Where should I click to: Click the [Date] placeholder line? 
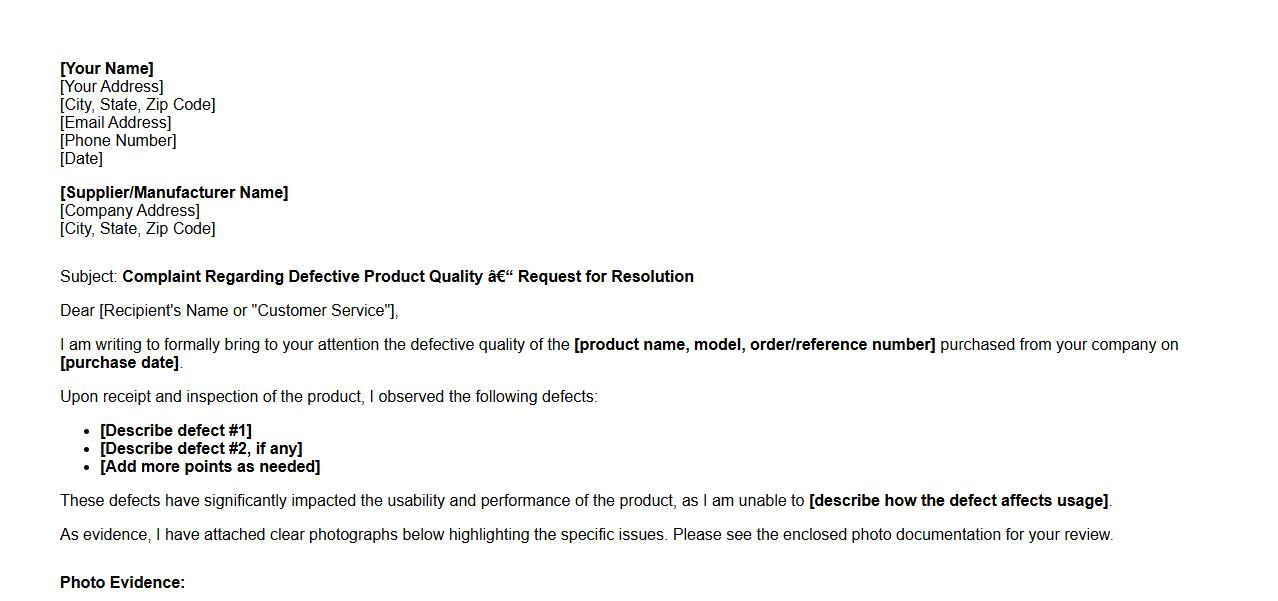point(81,158)
